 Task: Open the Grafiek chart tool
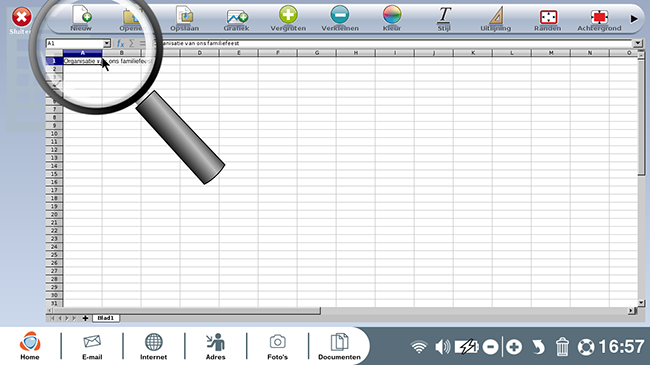237,17
